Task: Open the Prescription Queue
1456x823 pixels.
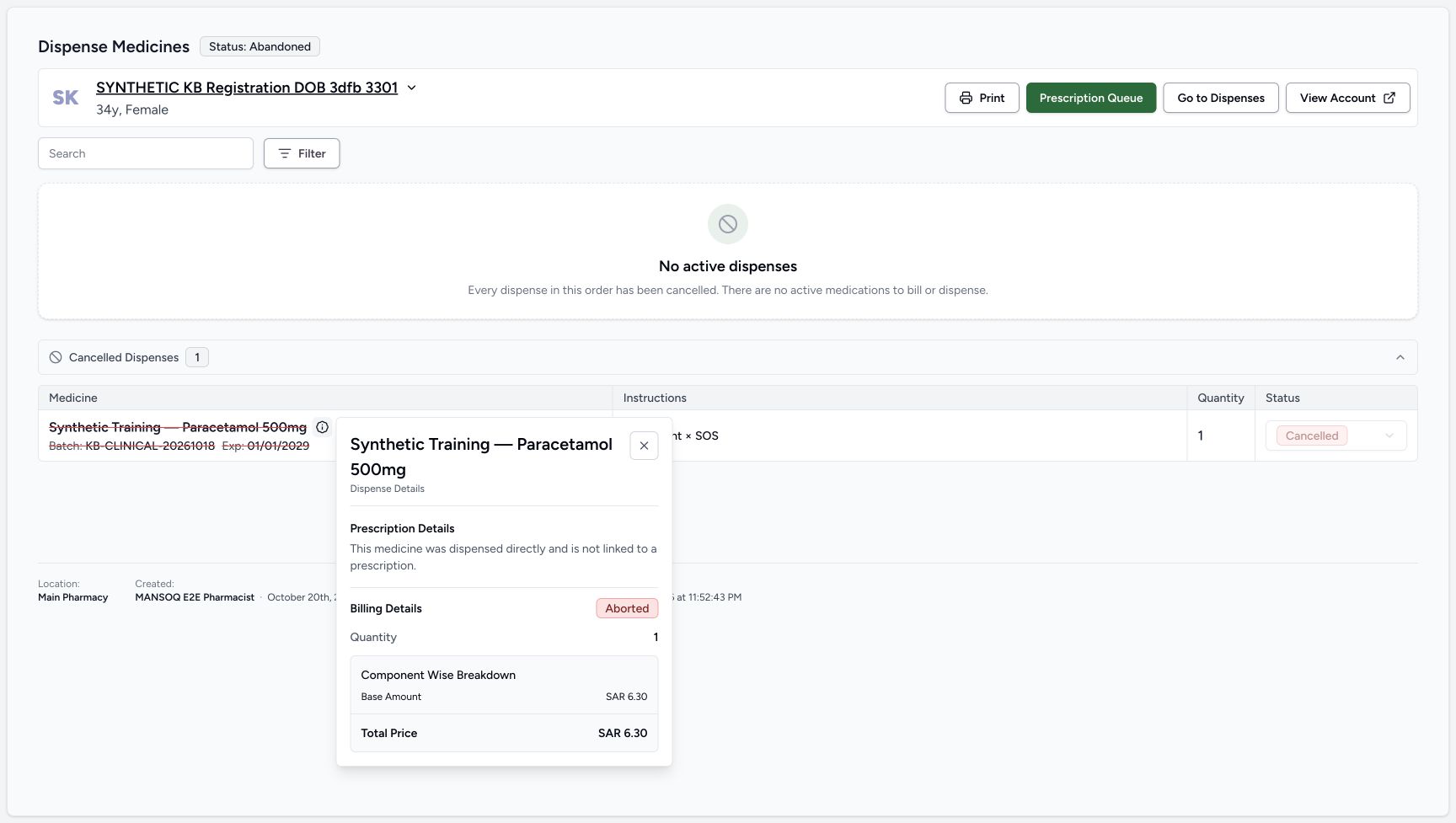Action: (x=1091, y=98)
